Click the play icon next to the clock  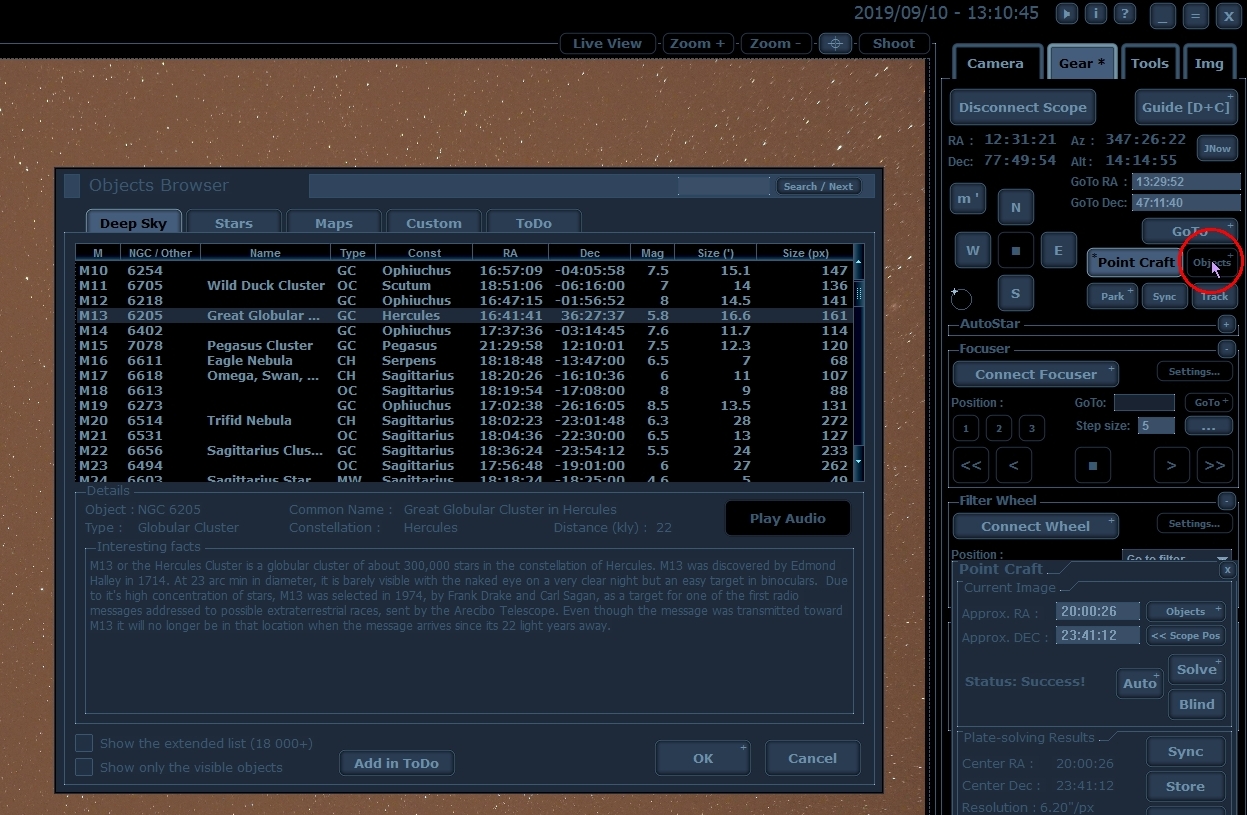(x=1068, y=14)
